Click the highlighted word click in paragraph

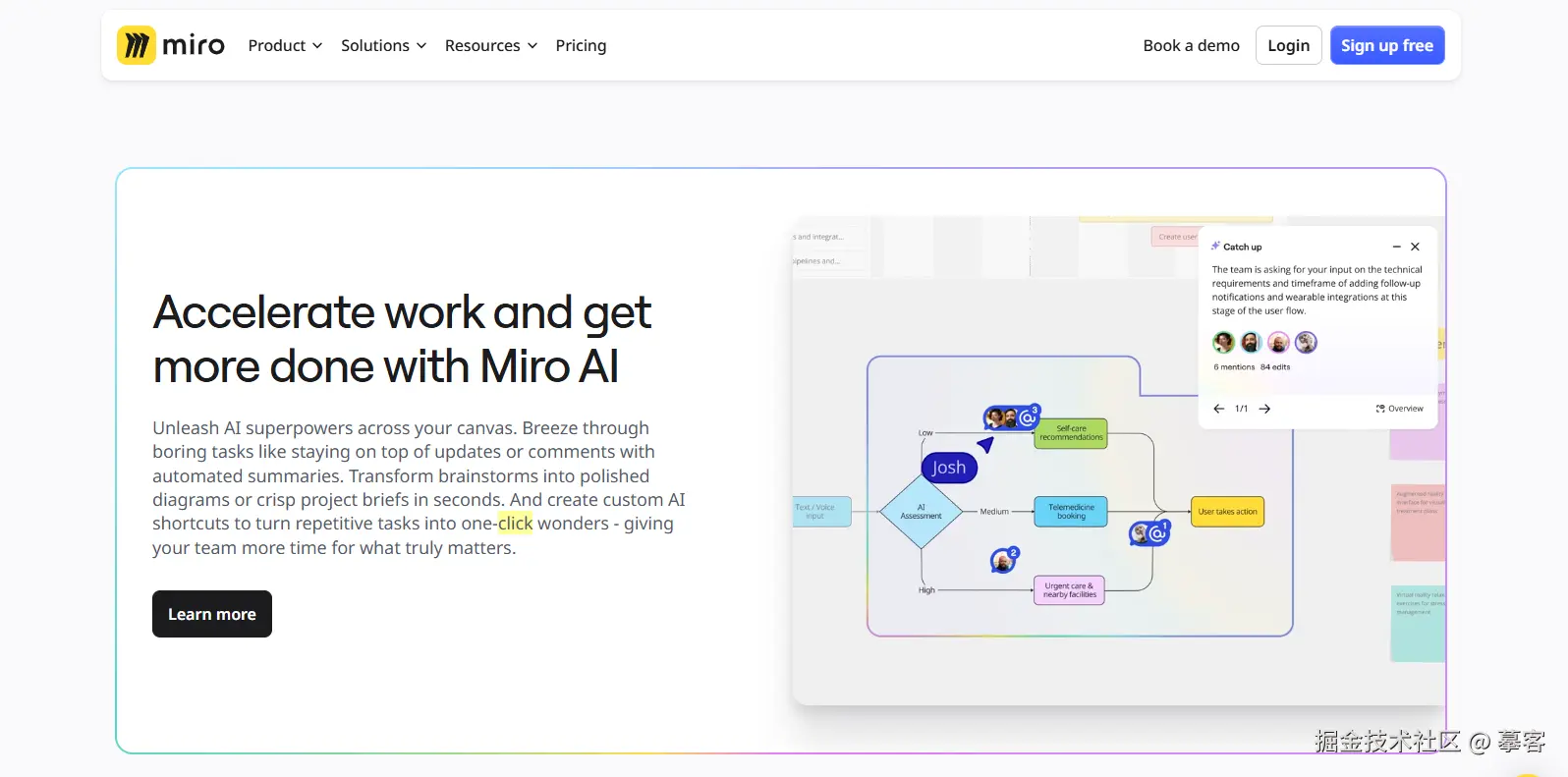coord(515,524)
